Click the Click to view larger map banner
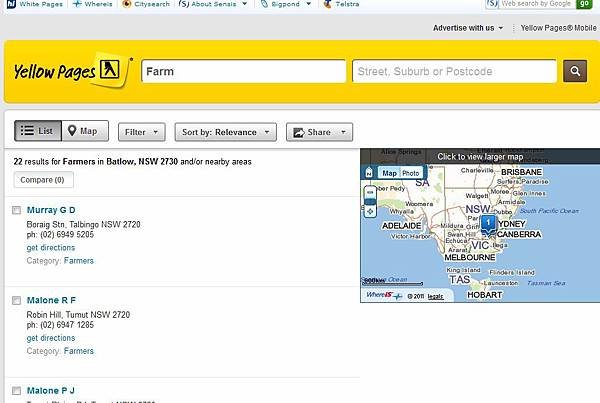 480,157
